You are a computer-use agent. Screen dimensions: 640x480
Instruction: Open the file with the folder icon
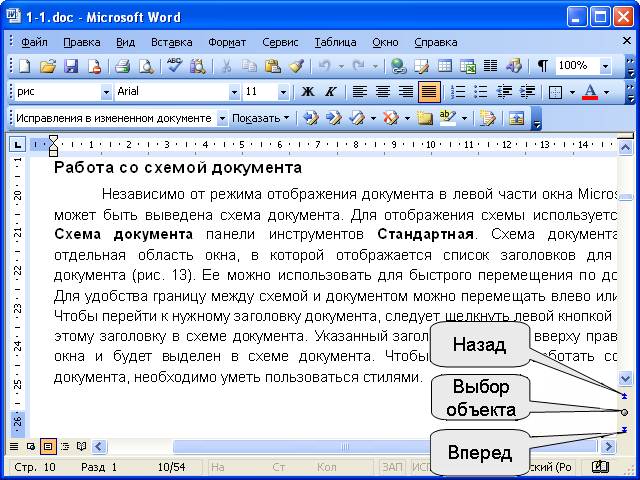48,66
